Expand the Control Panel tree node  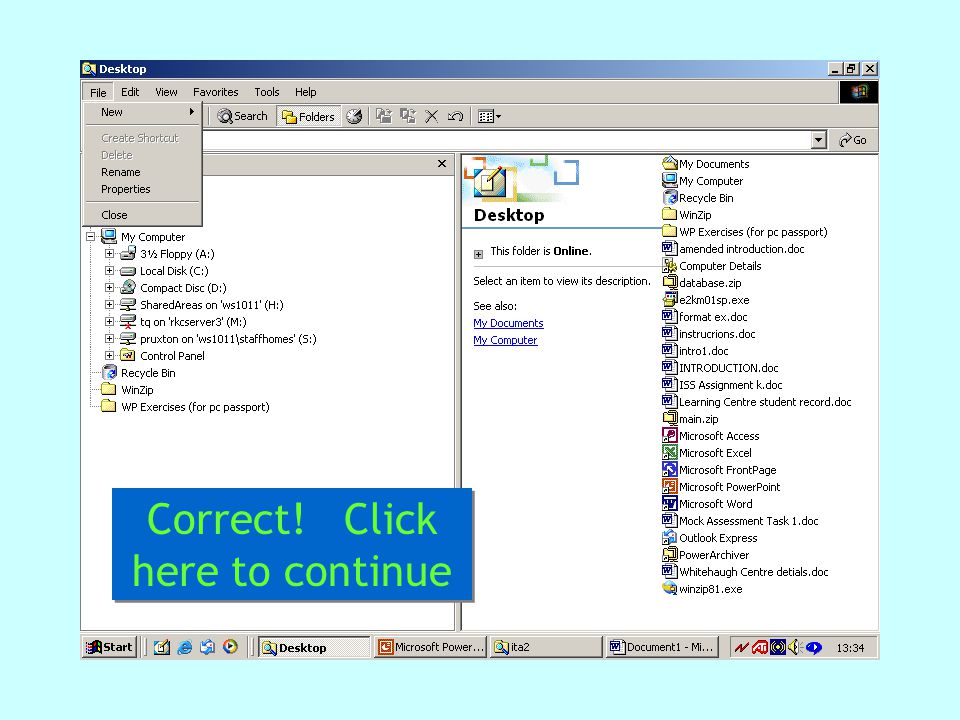click(110, 356)
